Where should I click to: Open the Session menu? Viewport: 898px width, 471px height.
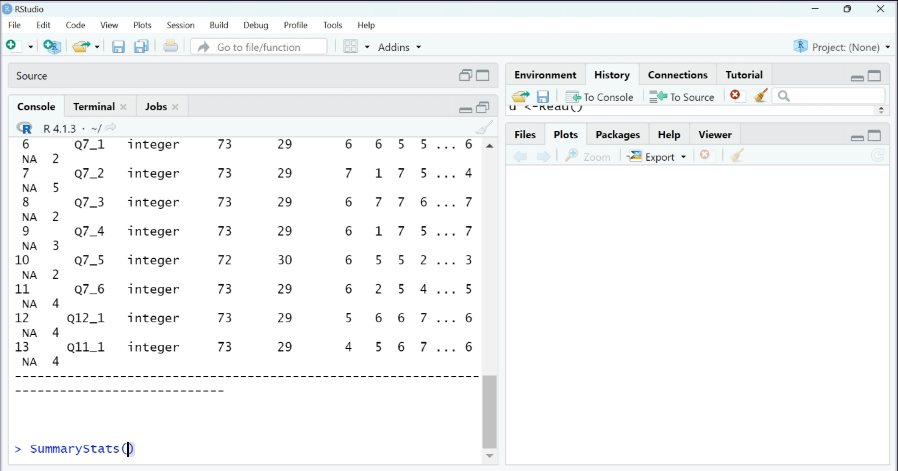click(180, 25)
